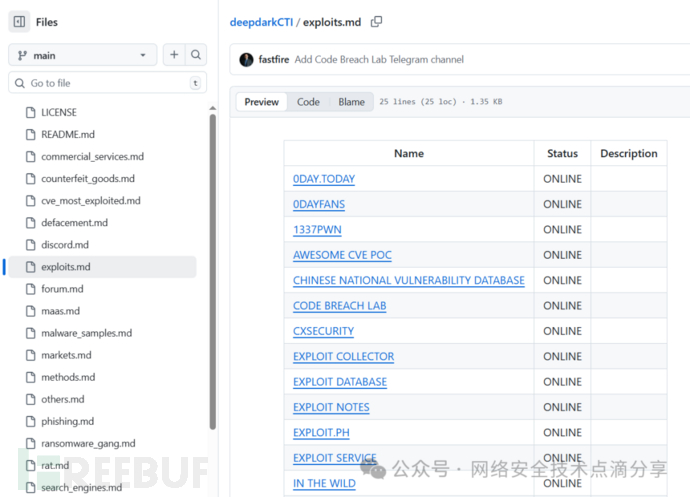Open commit message Add Code Breach Lab
The height and width of the screenshot is (497, 690).
click(379, 59)
